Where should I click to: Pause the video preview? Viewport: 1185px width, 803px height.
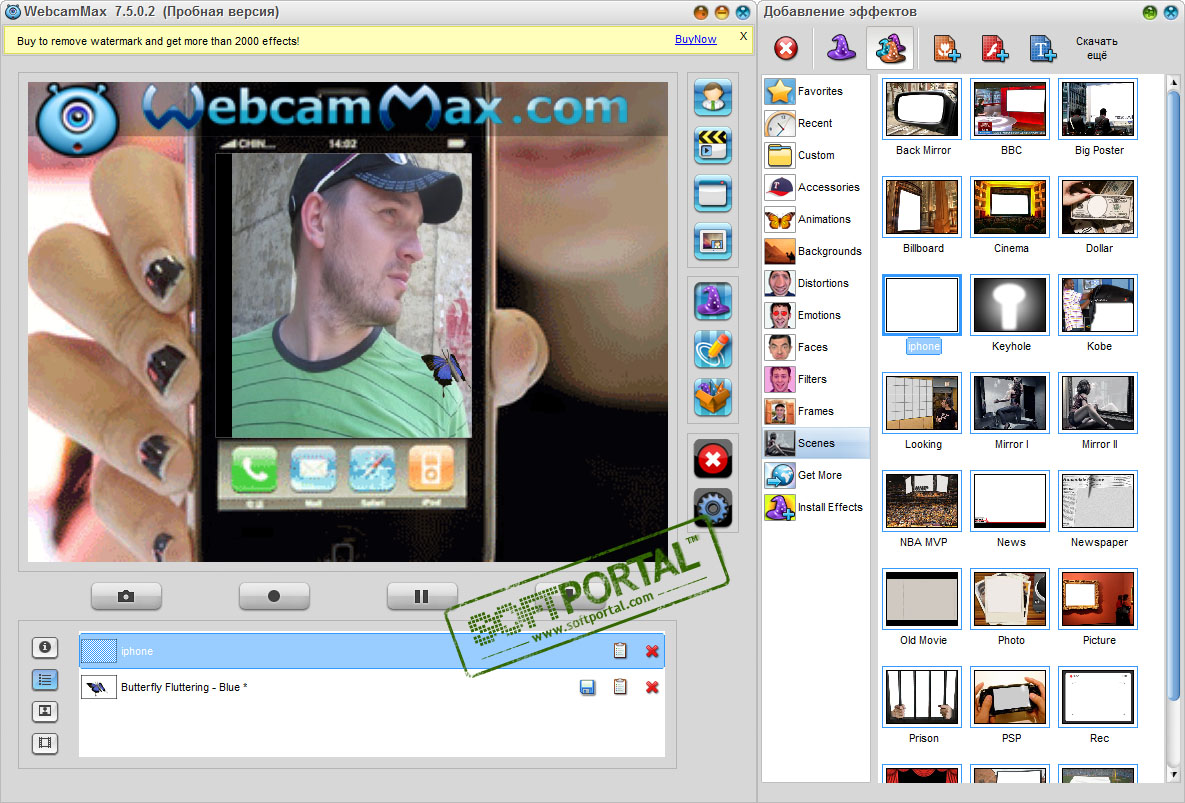(422, 596)
